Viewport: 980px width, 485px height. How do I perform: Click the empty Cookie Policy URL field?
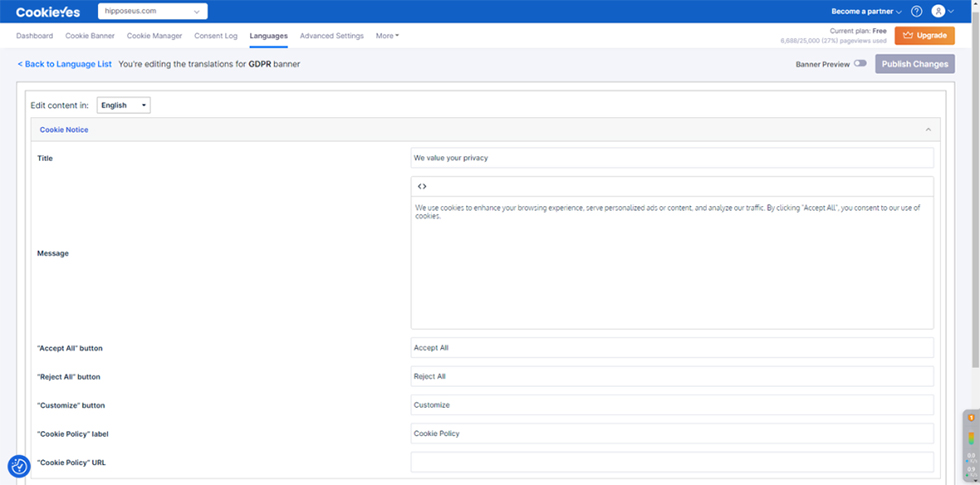[x=671, y=462]
